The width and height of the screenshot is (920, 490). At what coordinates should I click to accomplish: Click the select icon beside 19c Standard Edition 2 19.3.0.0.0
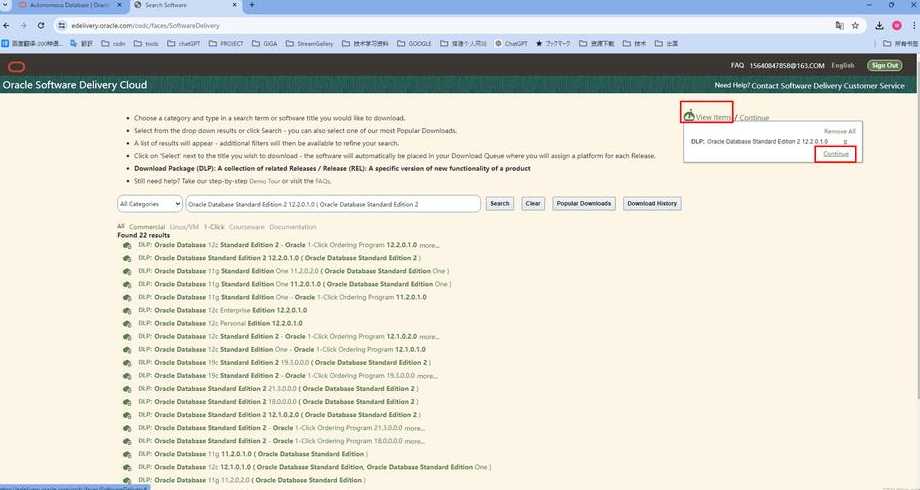127,363
